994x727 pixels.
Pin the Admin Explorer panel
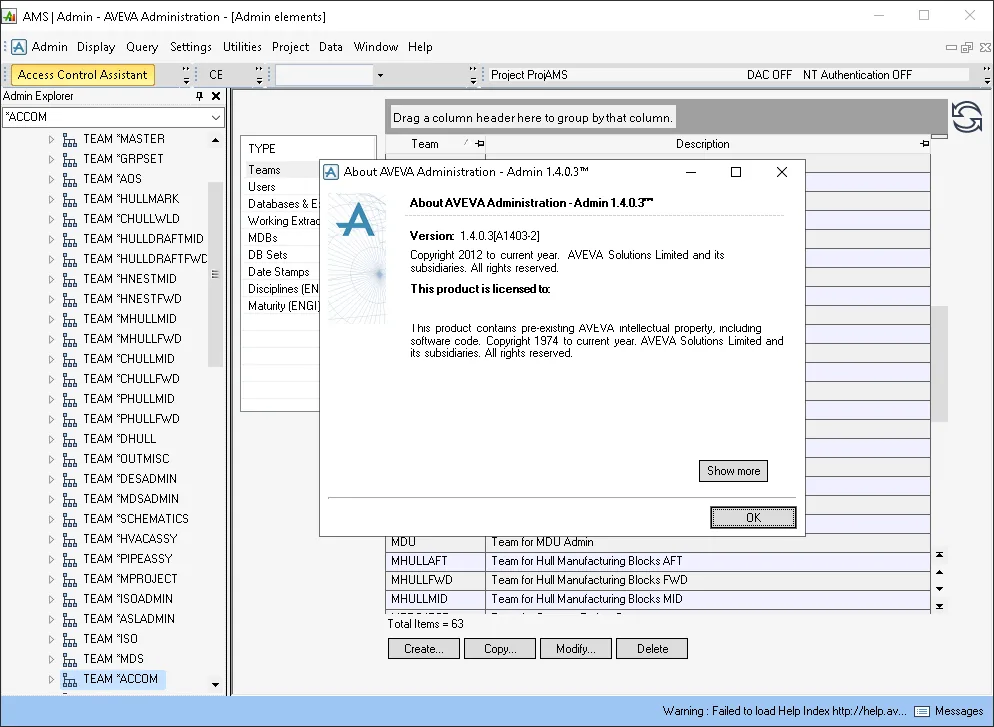click(199, 96)
